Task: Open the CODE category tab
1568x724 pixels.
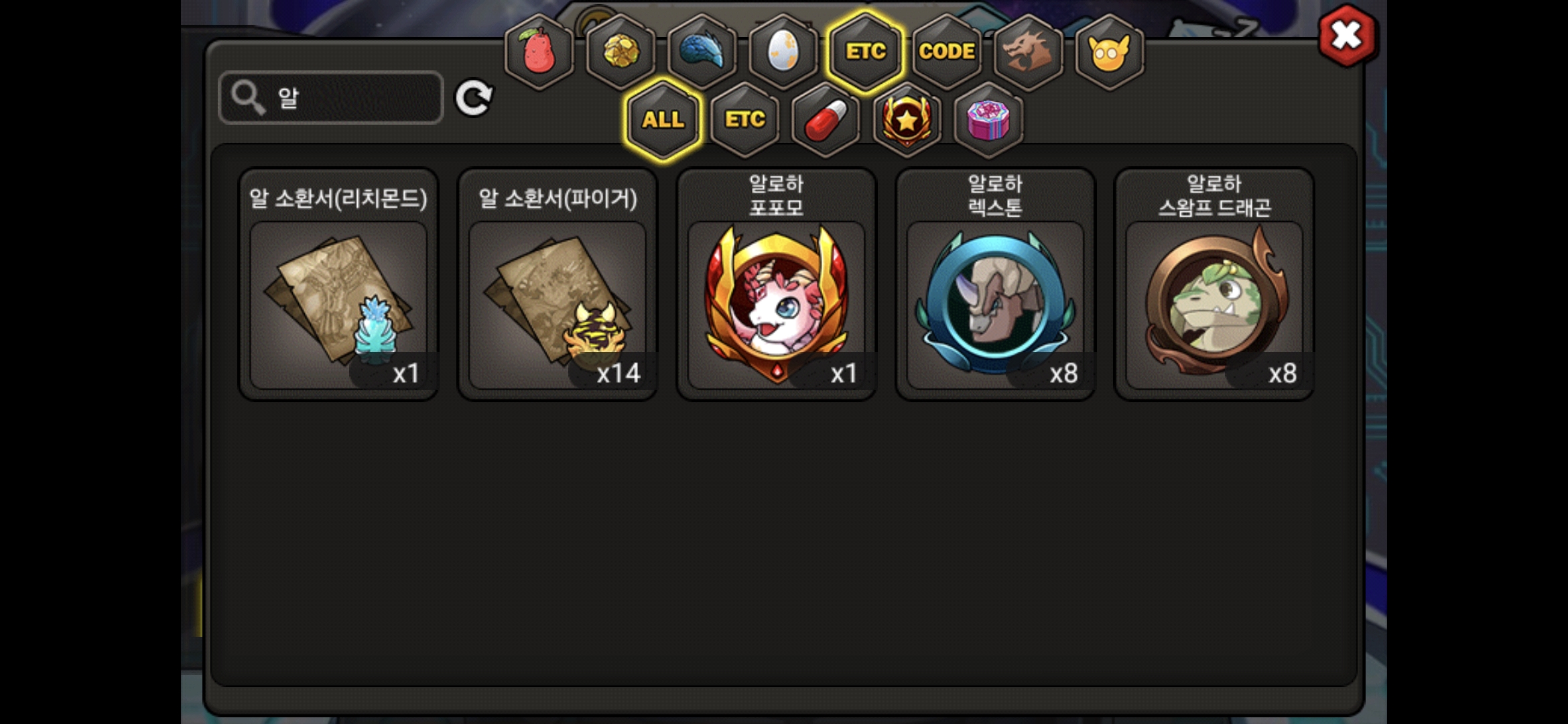Action: pos(947,52)
